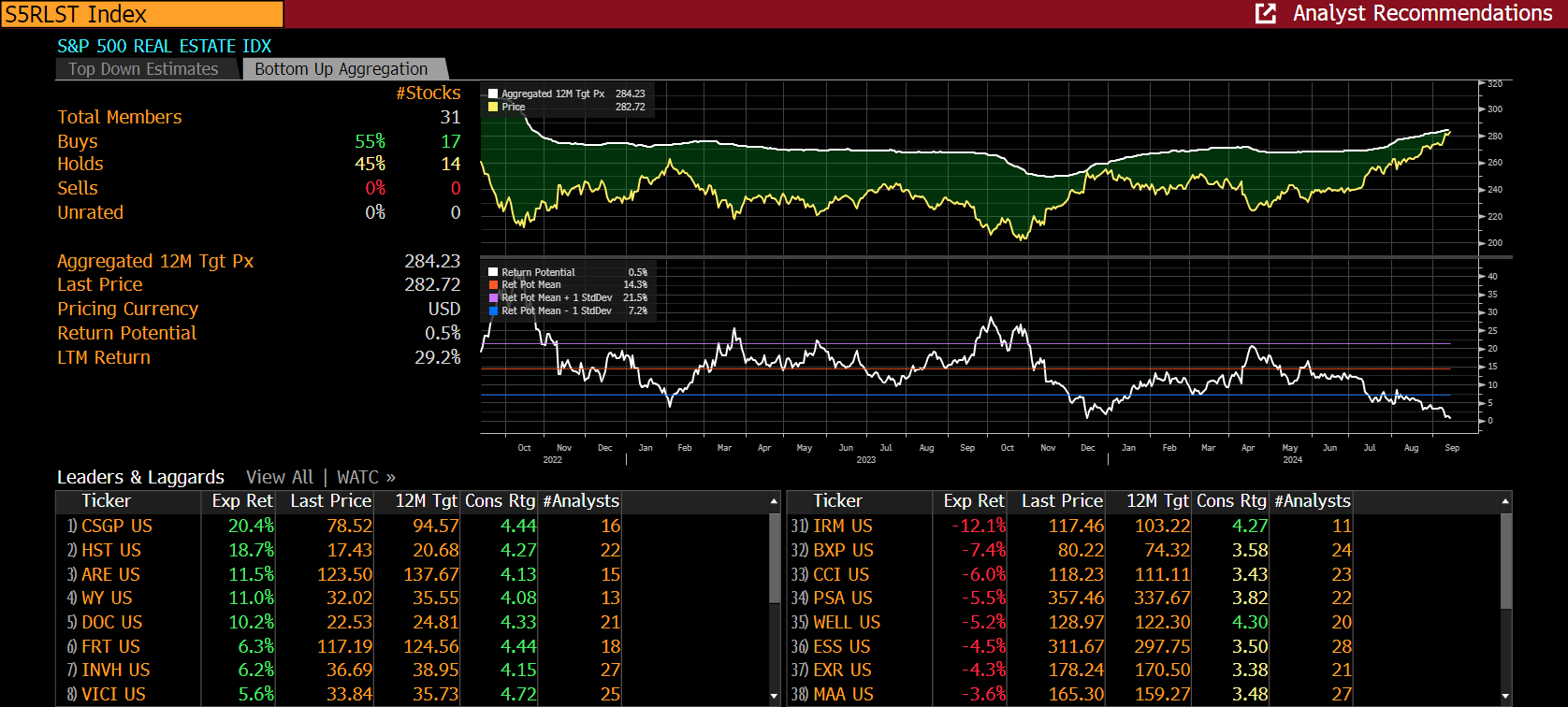Select the ARE US ticker
1568x707 pixels.
point(110,575)
